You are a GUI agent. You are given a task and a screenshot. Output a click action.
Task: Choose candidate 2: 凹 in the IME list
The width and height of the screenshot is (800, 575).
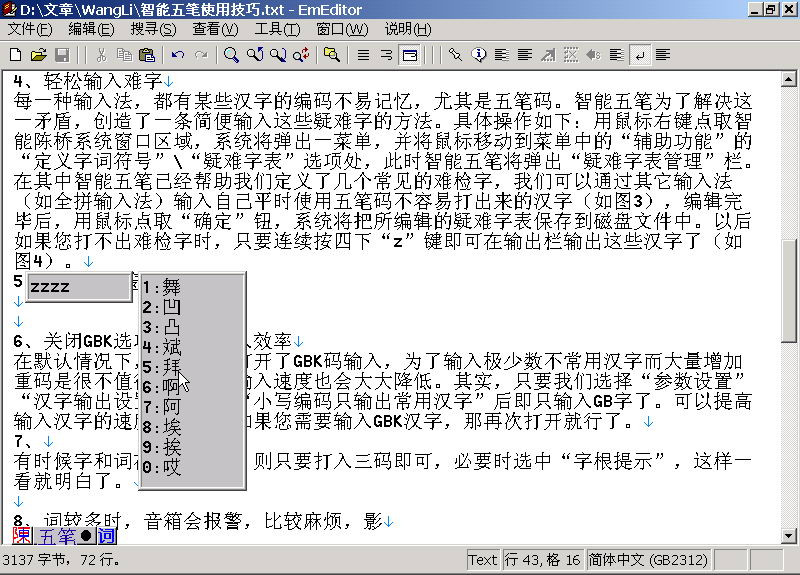[162, 307]
